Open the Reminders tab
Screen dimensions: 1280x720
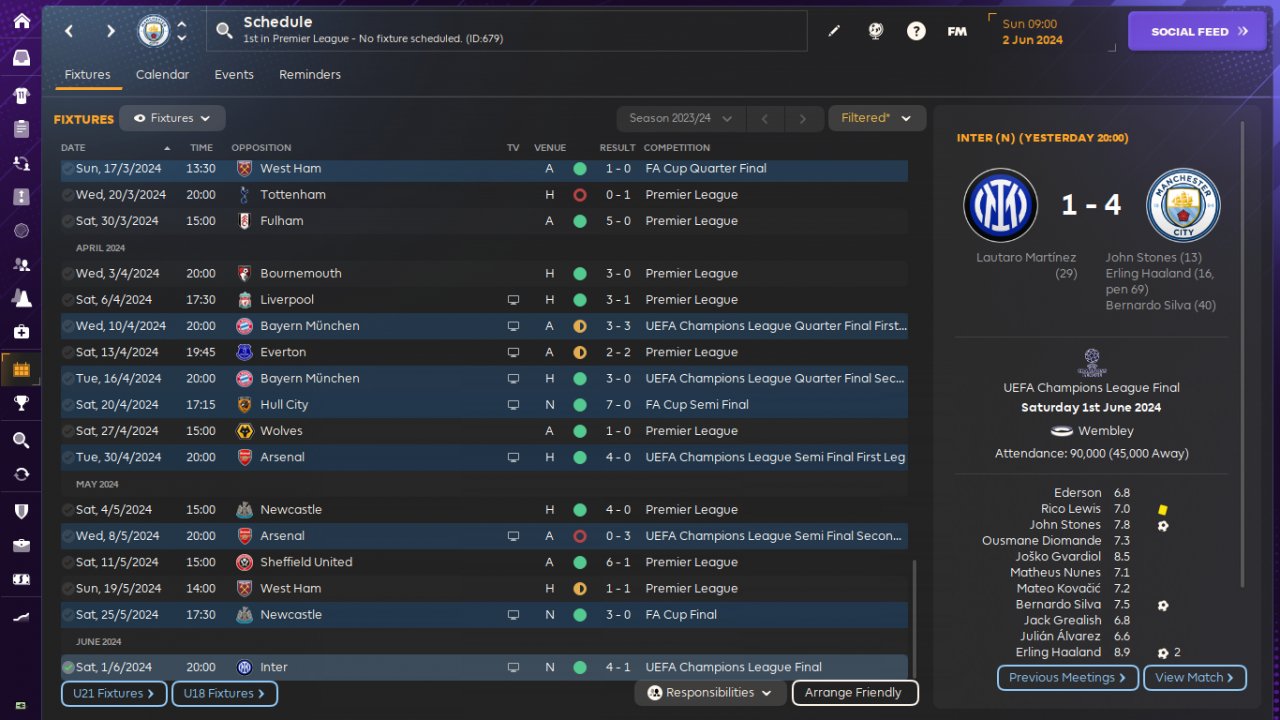310,75
